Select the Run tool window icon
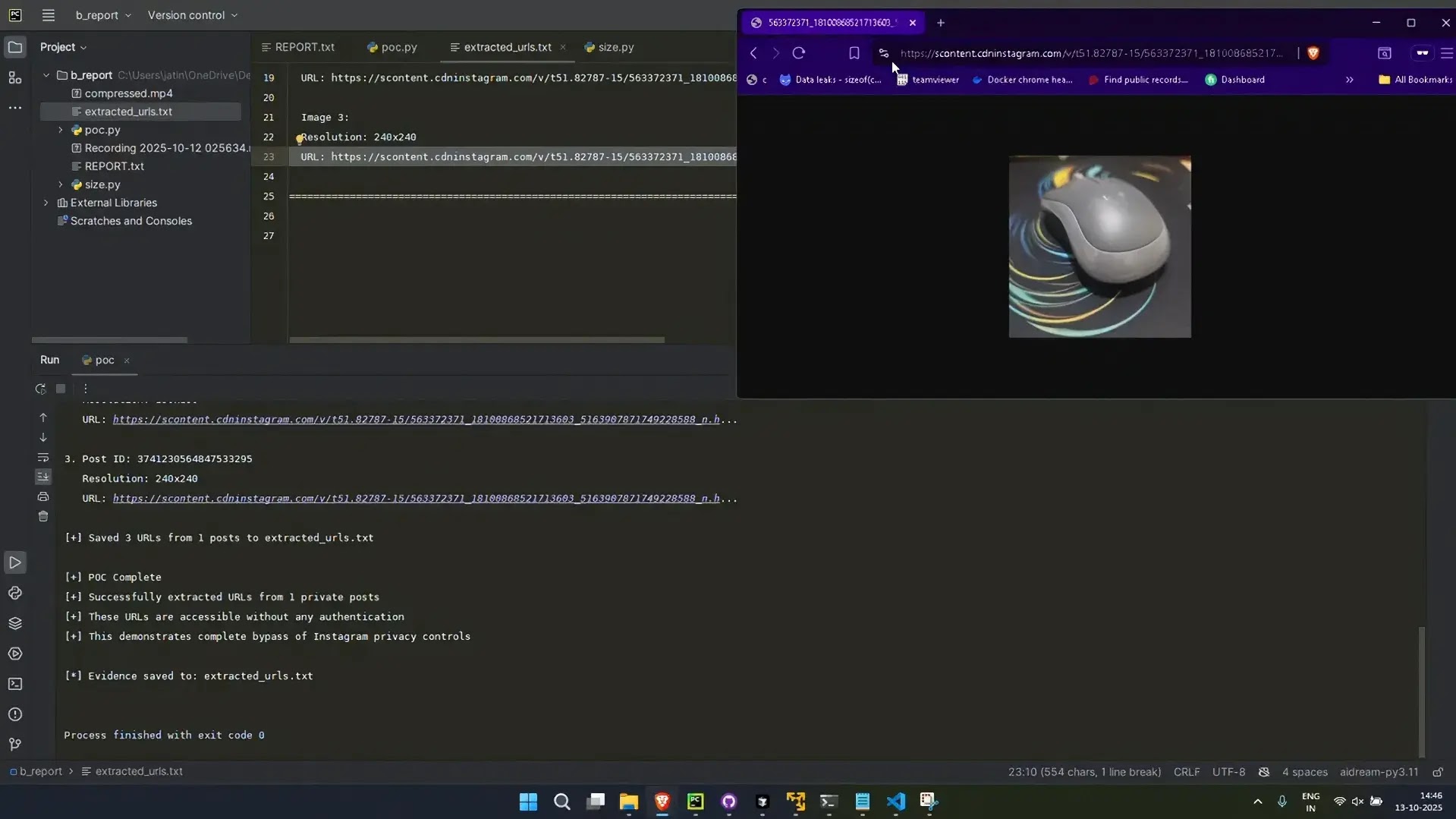This screenshot has width=1456, height=819. pyautogui.click(x=15, y=562)
